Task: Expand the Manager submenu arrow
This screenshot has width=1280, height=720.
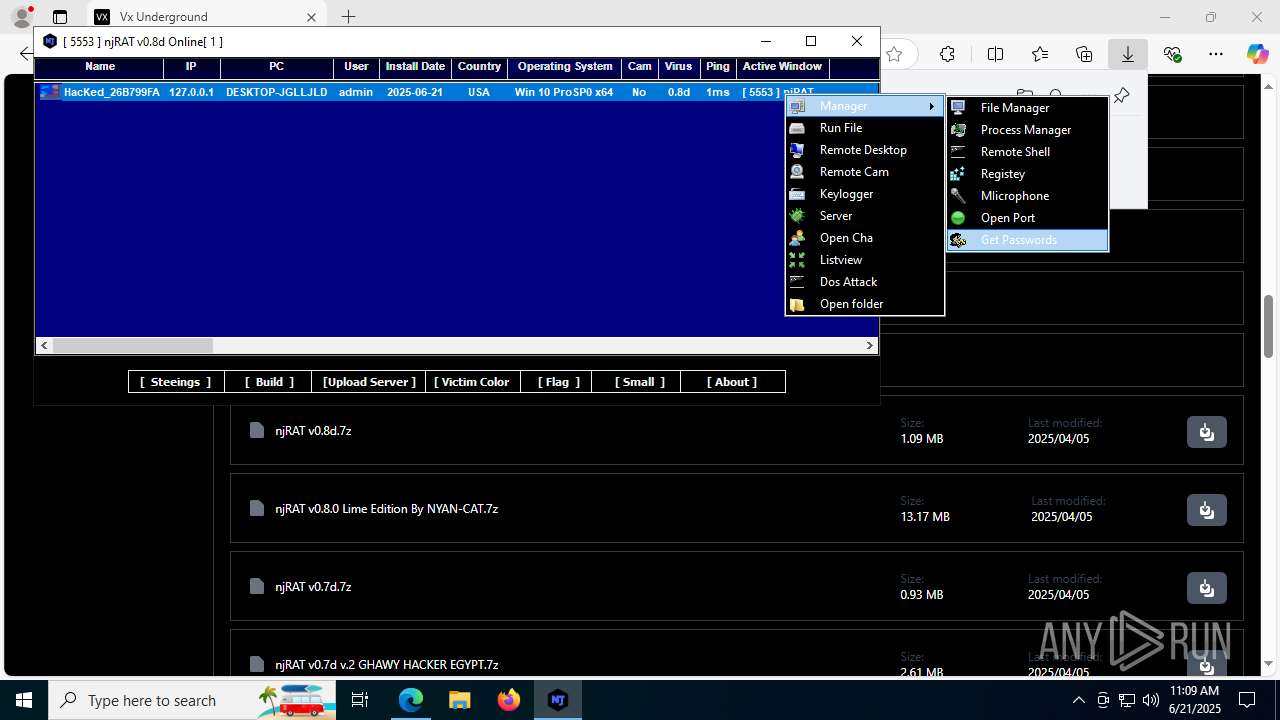Action: click(932, 106)
